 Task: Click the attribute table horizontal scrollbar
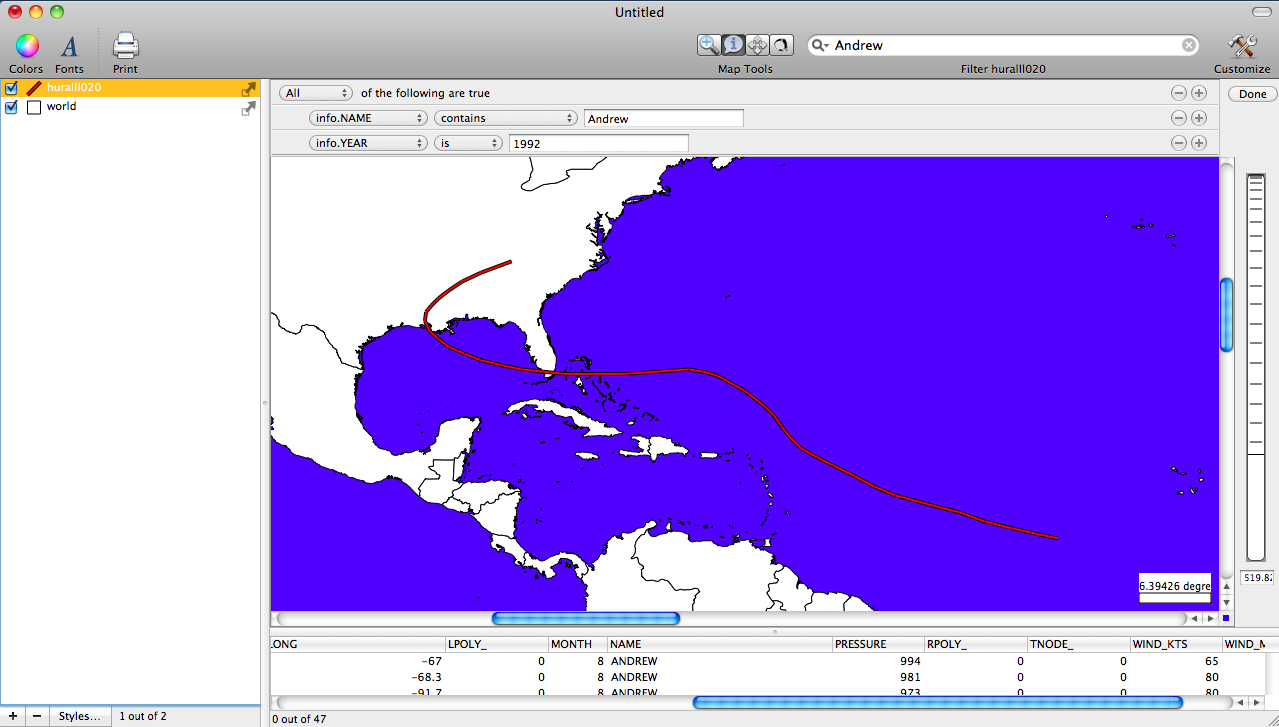(935, 702)
